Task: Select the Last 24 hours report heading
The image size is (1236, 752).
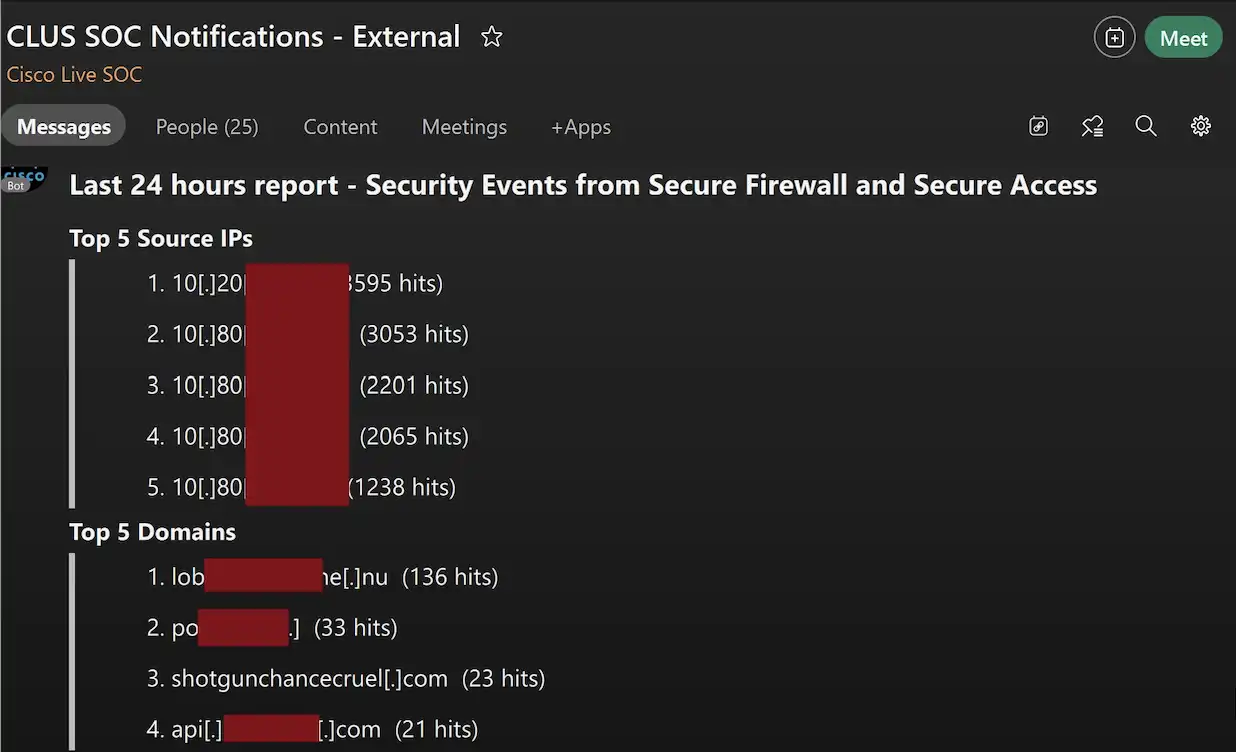Action: pyautogui.click(x=583, y=184)
